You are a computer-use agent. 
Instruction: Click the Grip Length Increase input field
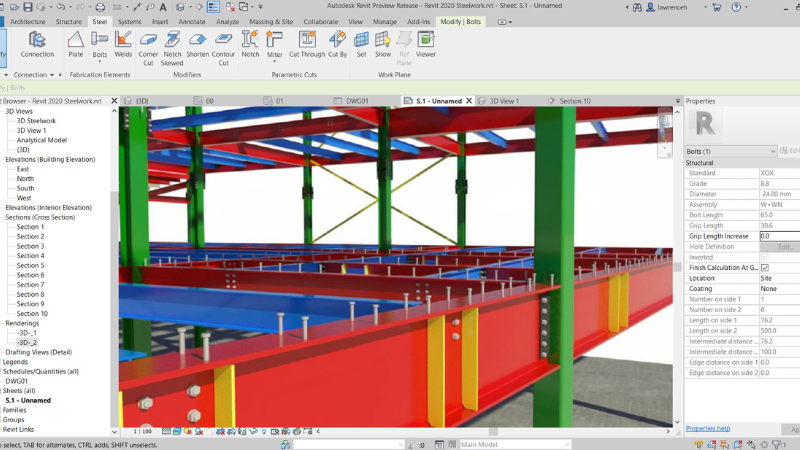pos(779,236)
